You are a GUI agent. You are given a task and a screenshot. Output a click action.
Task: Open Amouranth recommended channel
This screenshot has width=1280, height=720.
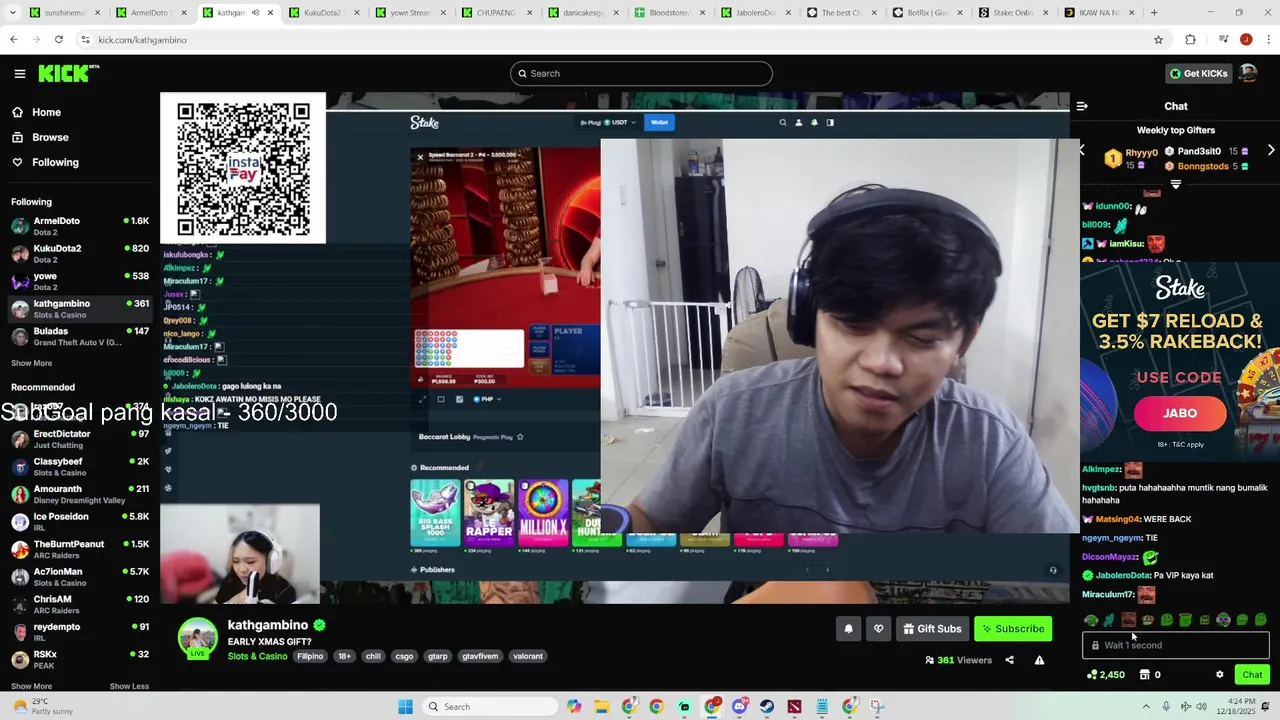tap(80, 494)
